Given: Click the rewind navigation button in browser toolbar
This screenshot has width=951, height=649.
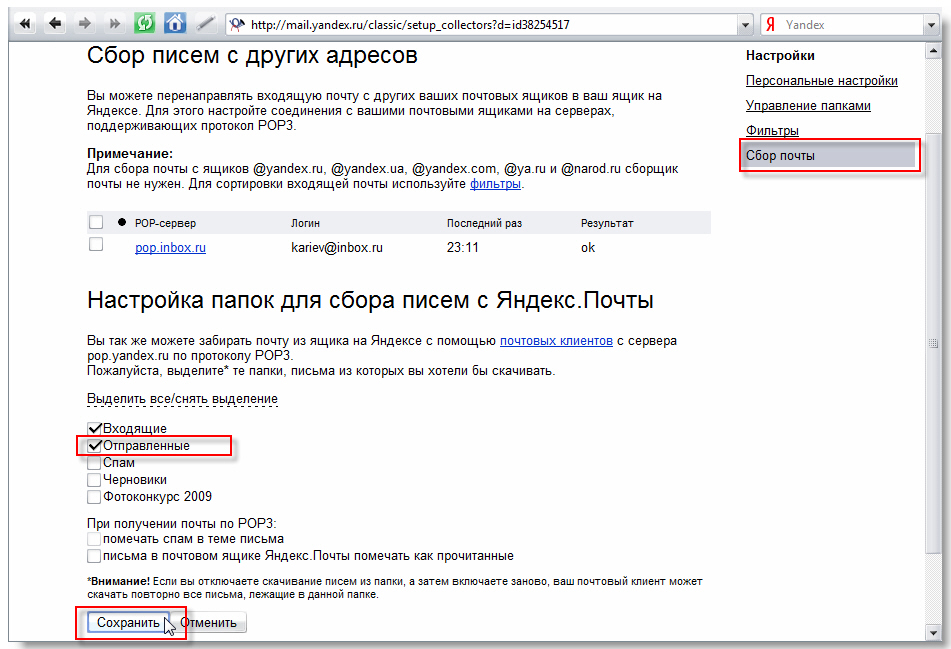Looking at the screenshot, I should pos(25,24).
